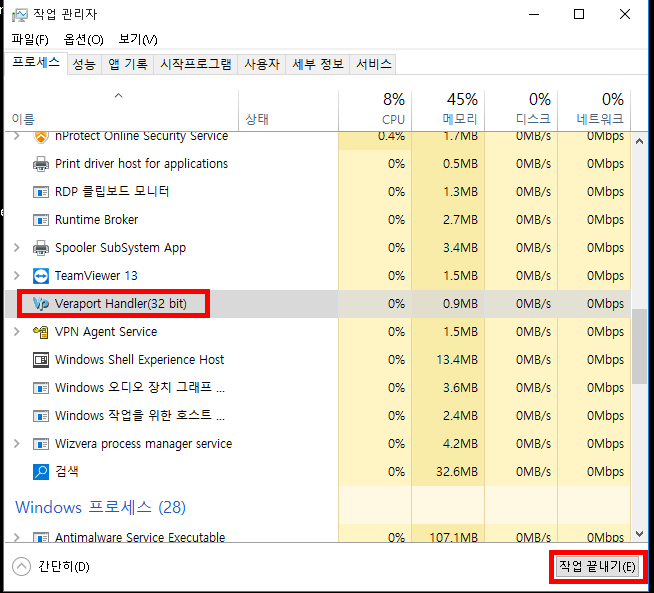The width and height of the screenshot is (654, 593).
Task: Click the 4.2MB memory value
Action: pyautogui.click(x=460, y=444)
